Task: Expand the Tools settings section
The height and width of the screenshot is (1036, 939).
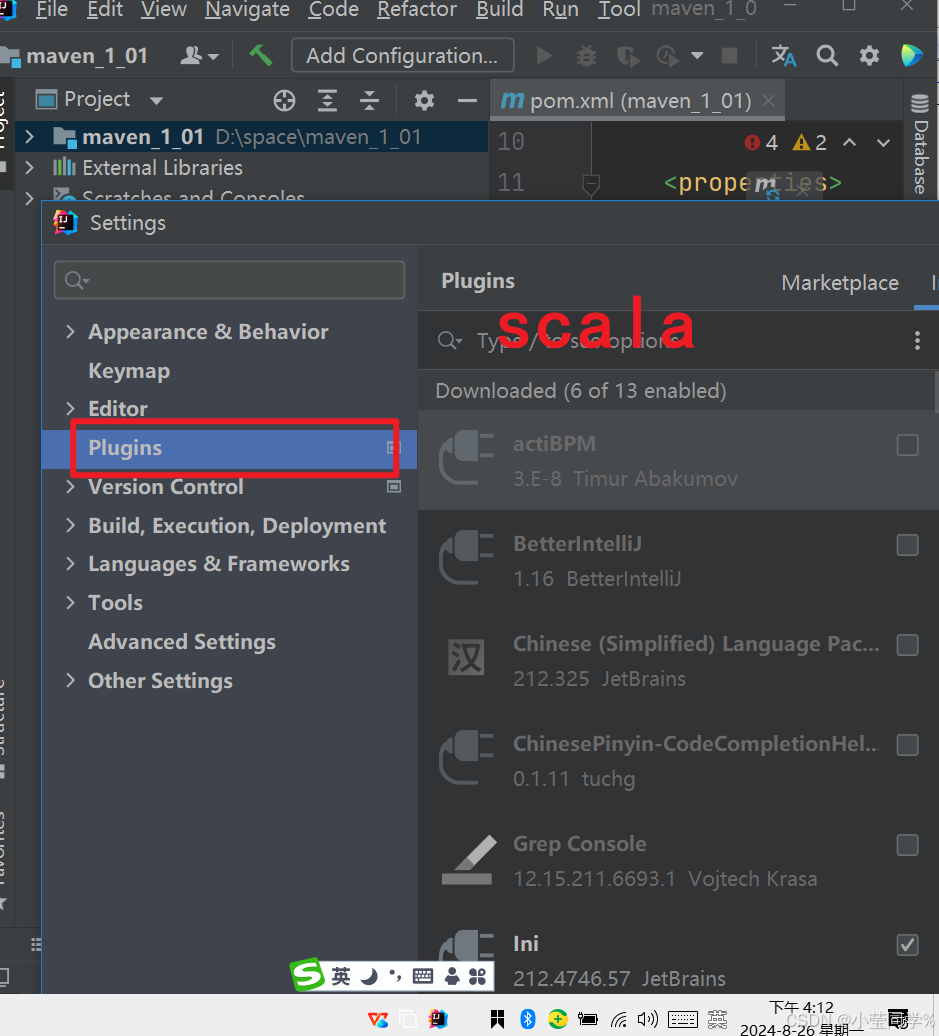Action: 69,602
